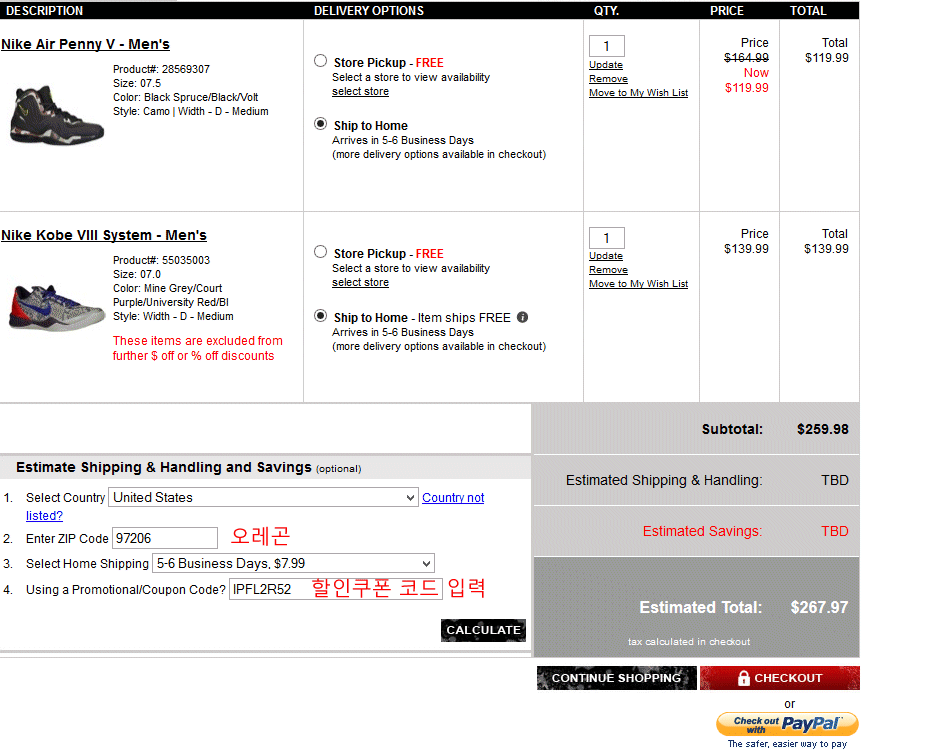Choose Ship to Home for Kobe VIII System
Screen dimensions: 942x755
(x=320, y=316)
